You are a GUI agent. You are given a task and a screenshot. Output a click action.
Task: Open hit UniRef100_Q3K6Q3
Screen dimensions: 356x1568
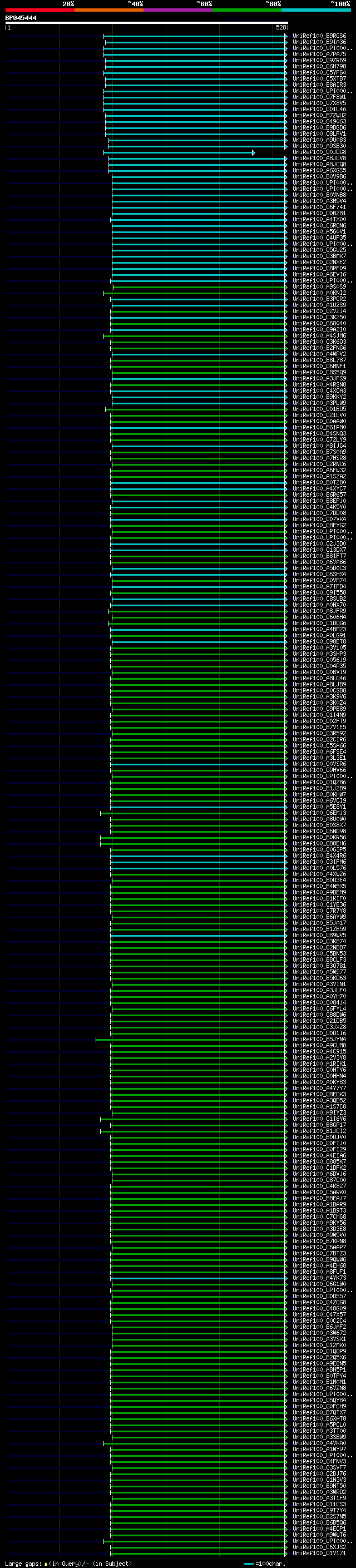319,342
